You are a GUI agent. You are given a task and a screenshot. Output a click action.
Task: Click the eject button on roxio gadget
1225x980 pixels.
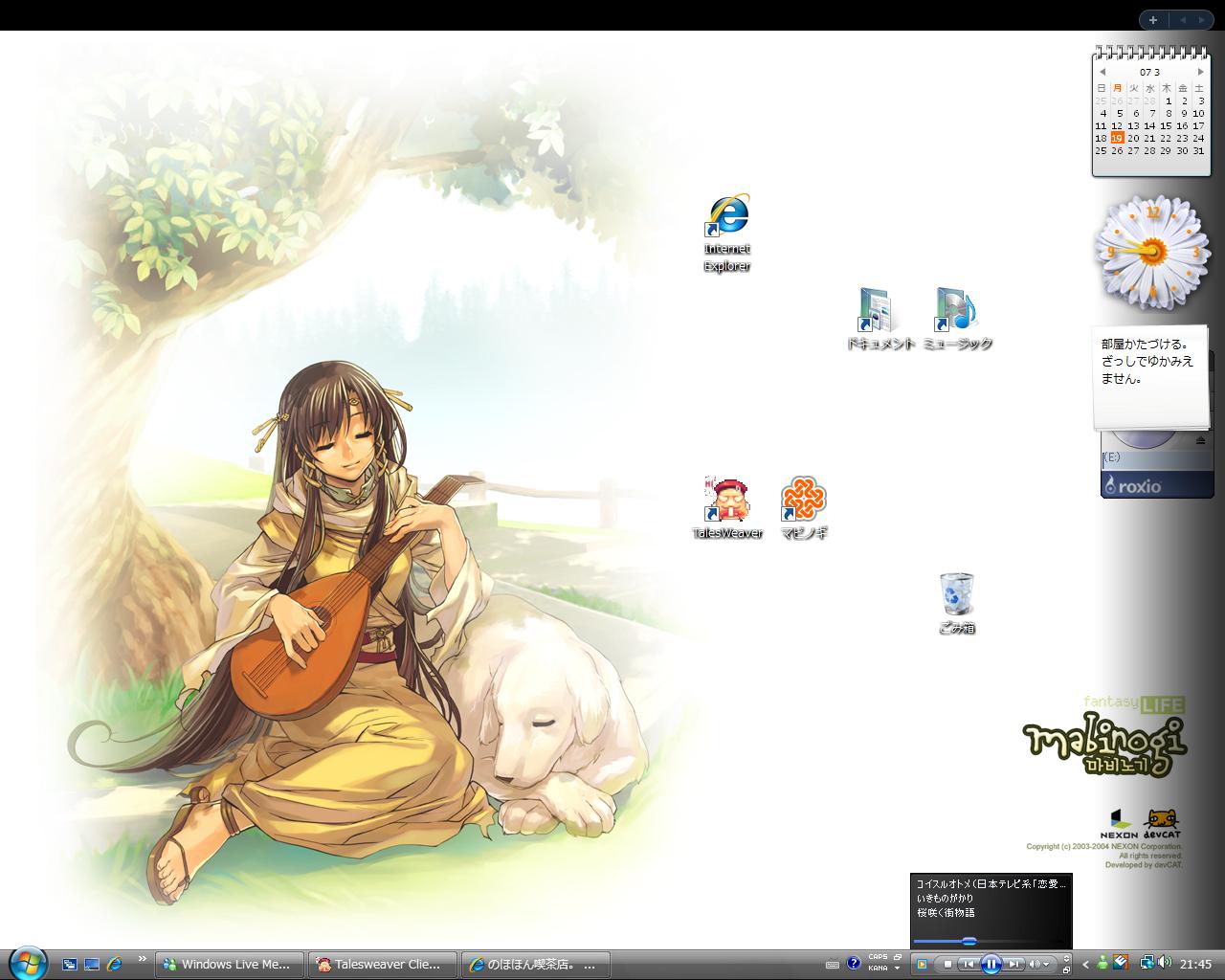point(1201,441)
